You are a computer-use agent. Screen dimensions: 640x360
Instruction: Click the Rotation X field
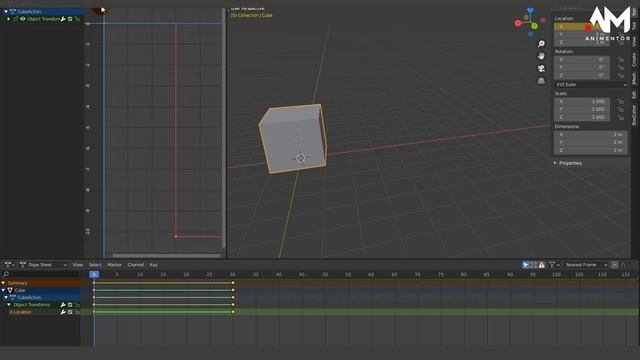click(581, 60)
